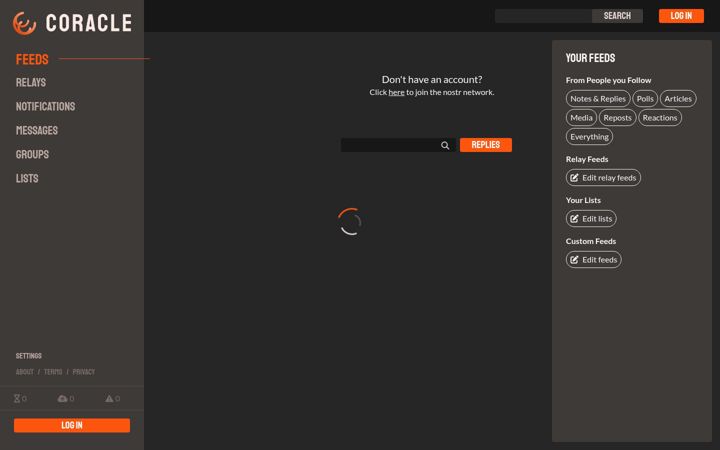
Task: Open Relays in the sidebar
Action: (x=31, y=83)
